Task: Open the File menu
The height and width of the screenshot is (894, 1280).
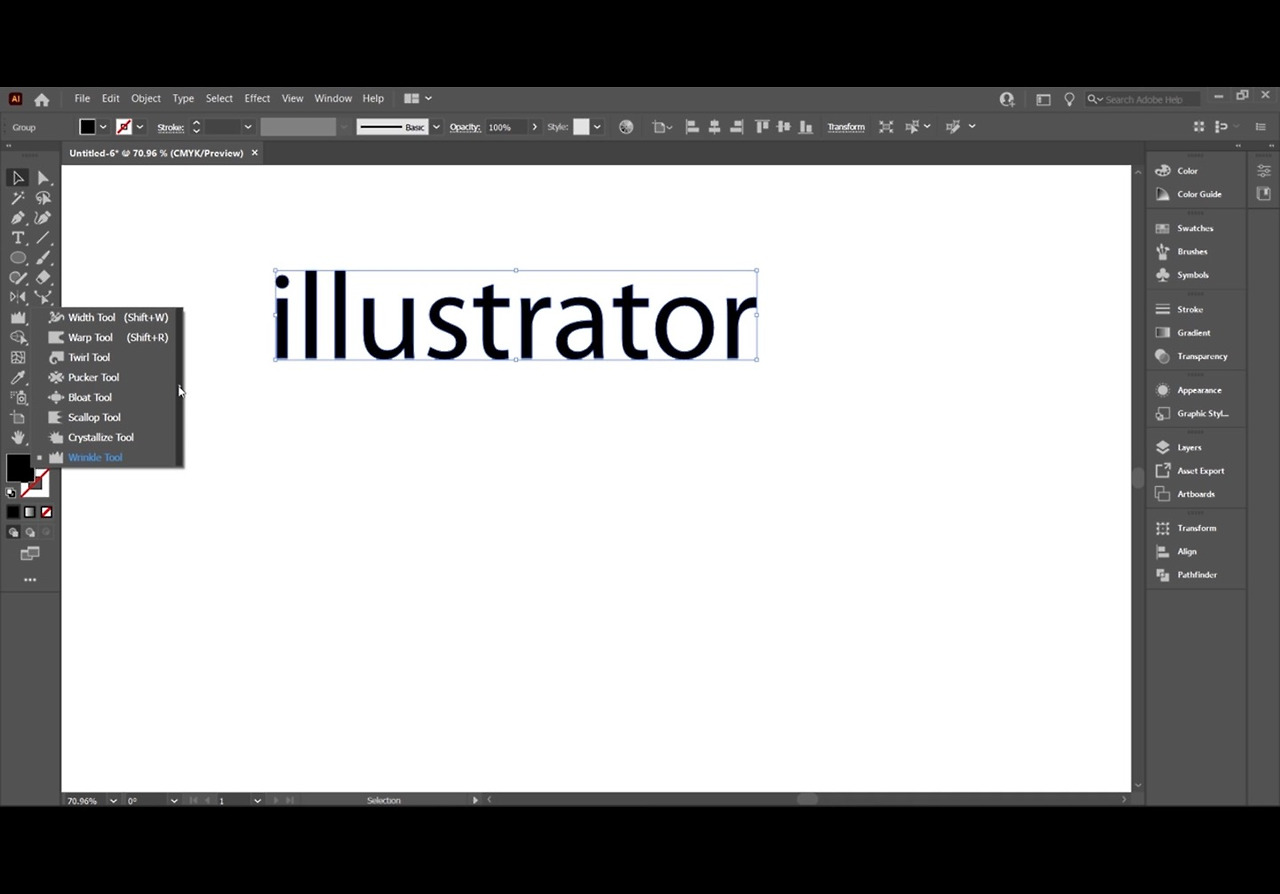Action: (82, 98)
